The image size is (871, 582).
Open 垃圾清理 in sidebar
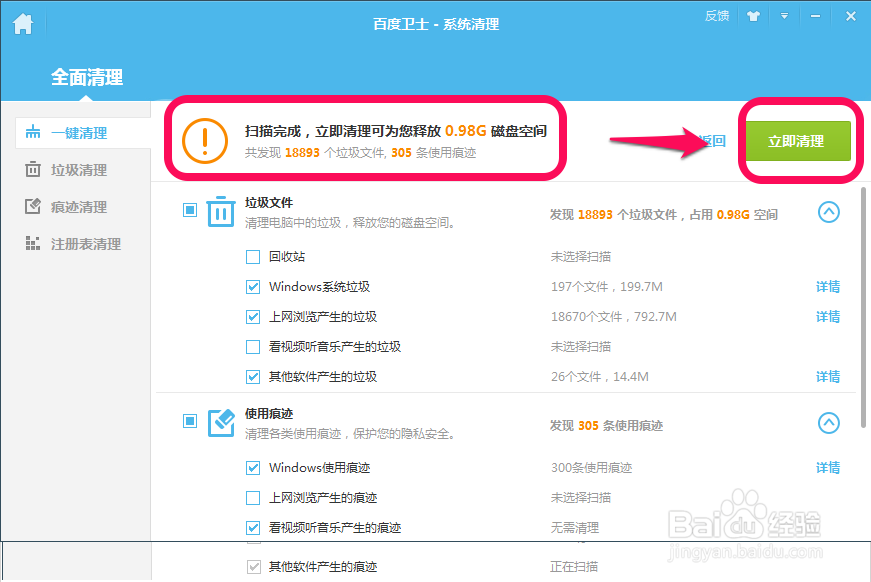[x=79, y=170]
